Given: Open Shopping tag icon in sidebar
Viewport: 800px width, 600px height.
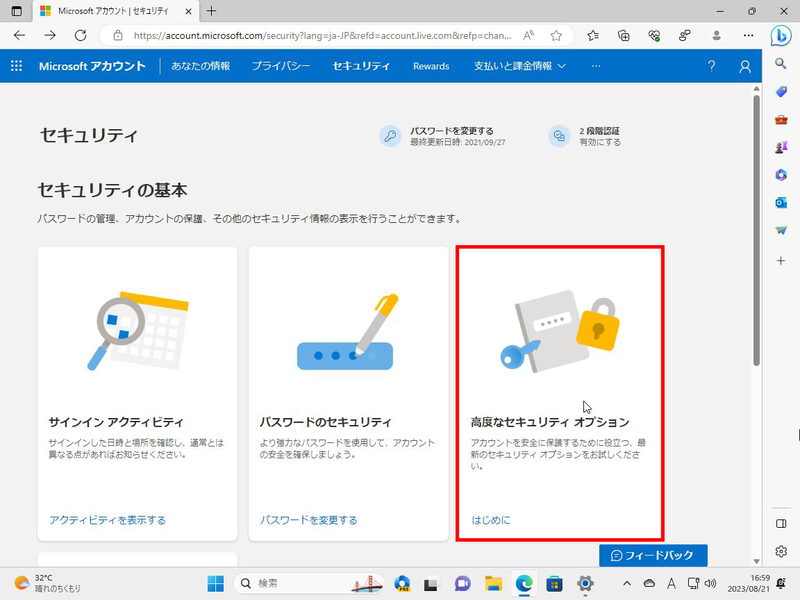Looking at the screenshot, I should coord(781,92).
